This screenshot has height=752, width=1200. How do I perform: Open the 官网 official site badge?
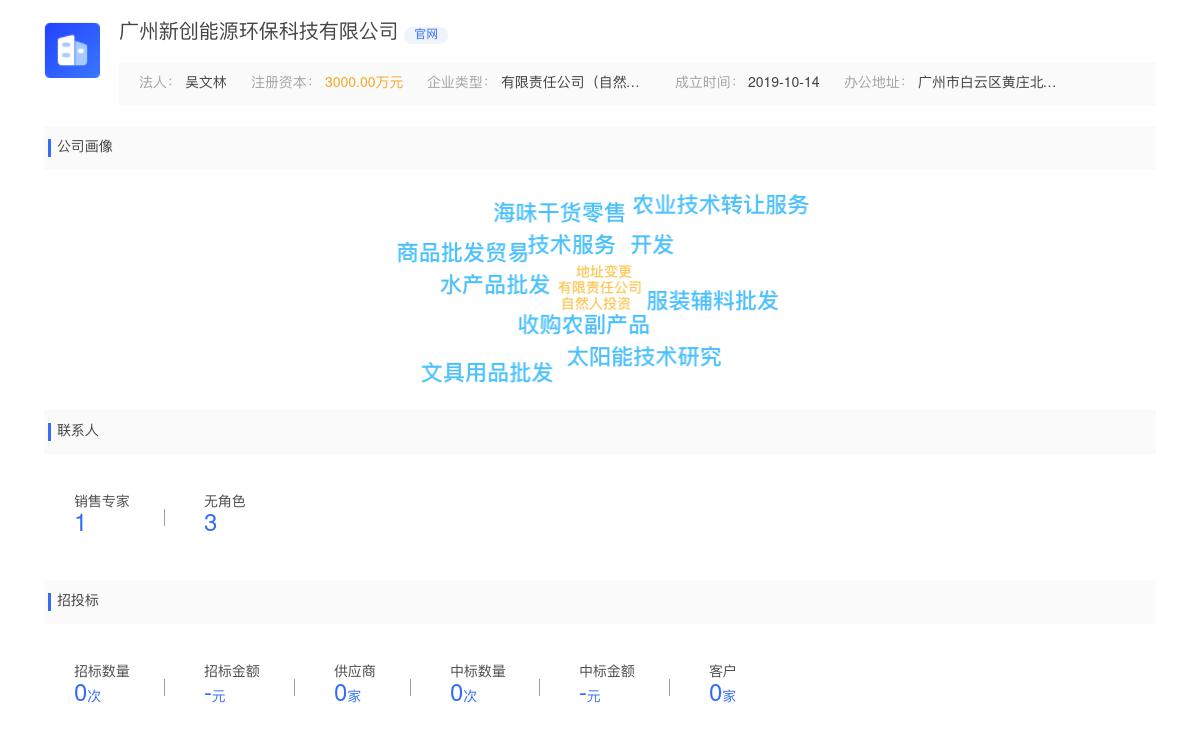pyautogui.click(x=426, y=34)
